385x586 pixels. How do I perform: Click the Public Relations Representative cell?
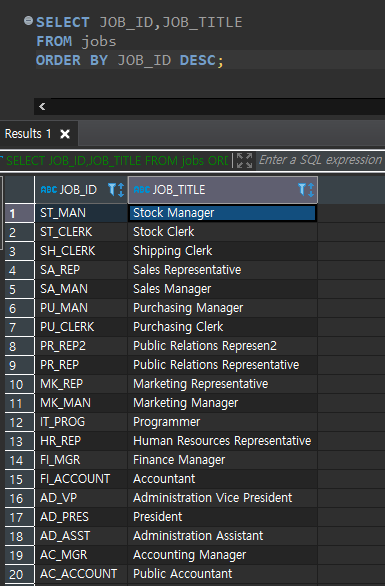pos(223,365)
